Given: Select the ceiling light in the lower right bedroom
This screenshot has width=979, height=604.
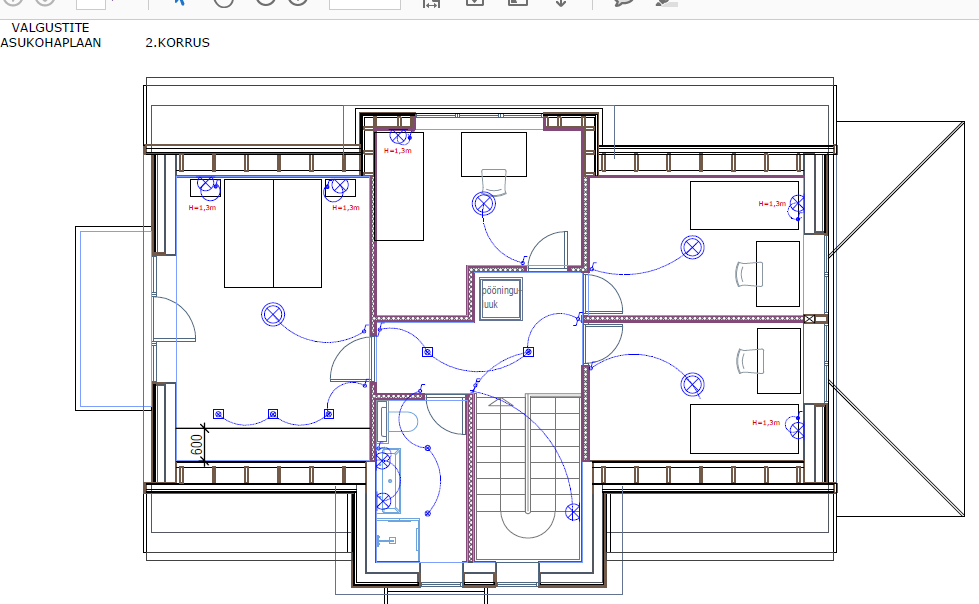Looking at the screenshot, I should [x=691, y=385].
